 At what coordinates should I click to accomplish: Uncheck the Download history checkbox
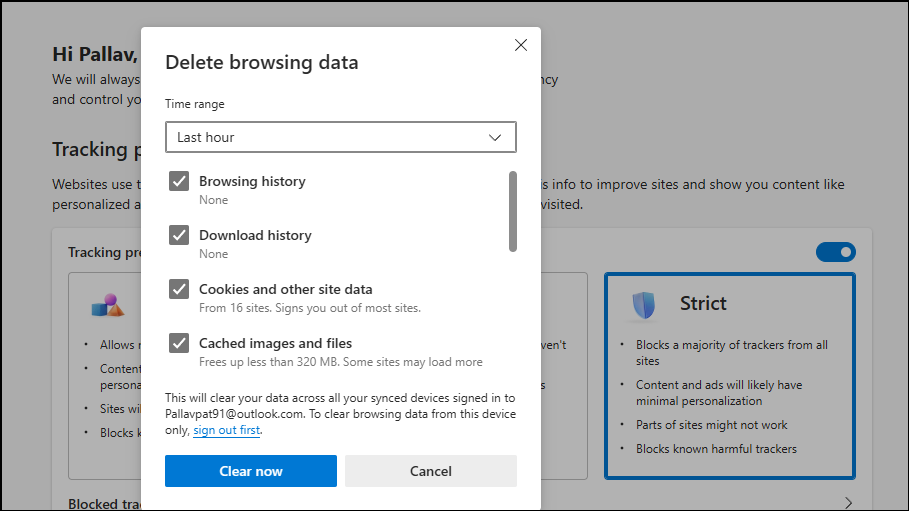coord(179,235)
